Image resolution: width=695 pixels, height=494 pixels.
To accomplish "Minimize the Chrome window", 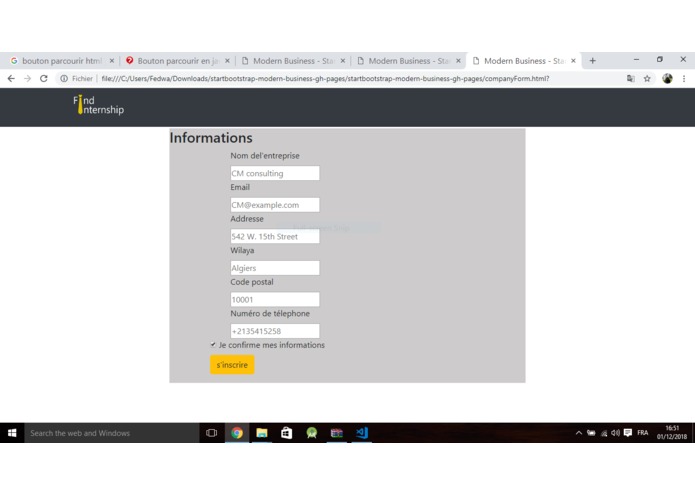I will [636, 59].
